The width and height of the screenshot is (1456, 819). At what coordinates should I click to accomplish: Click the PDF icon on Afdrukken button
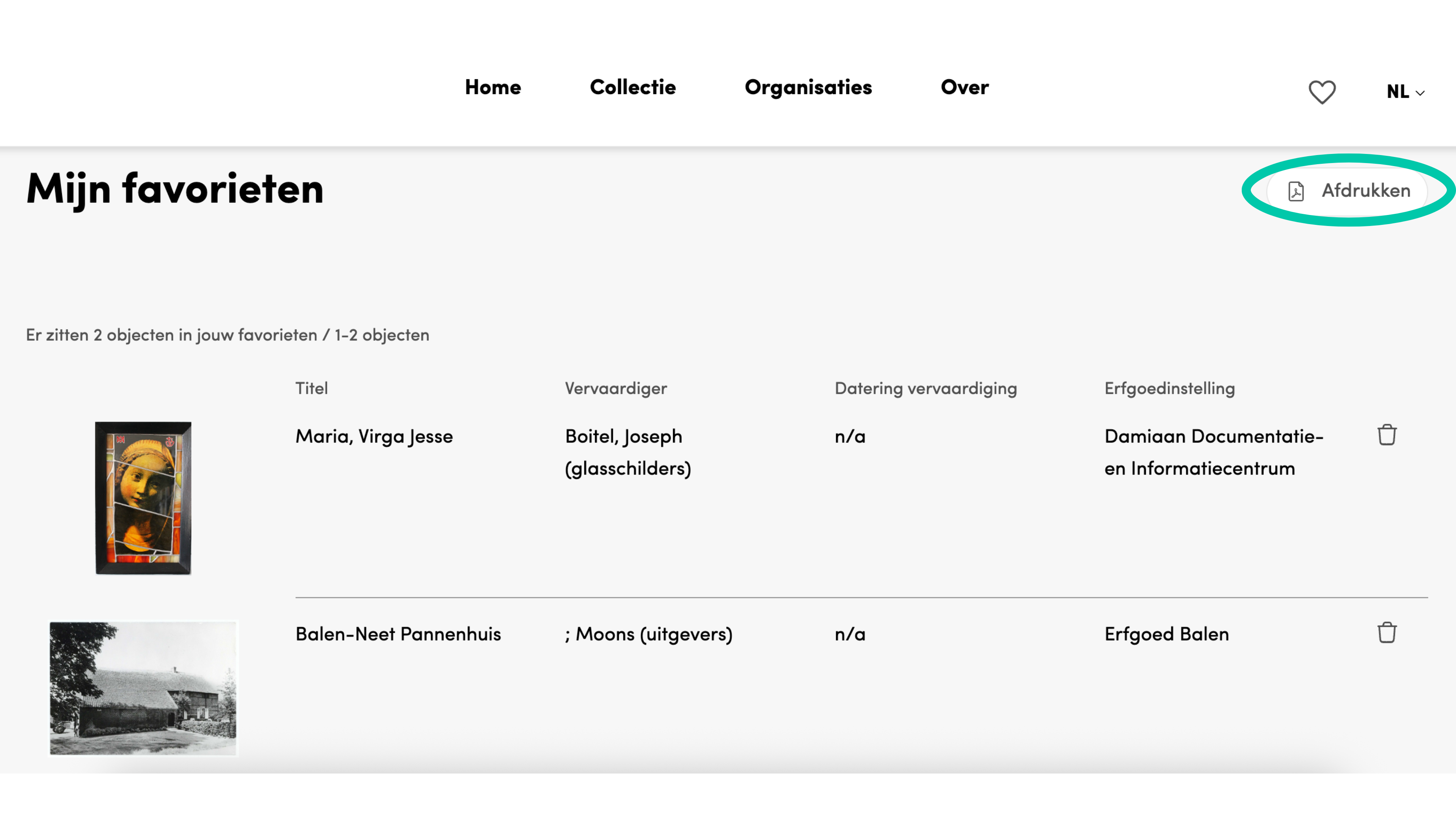[x=1296, y=191]
